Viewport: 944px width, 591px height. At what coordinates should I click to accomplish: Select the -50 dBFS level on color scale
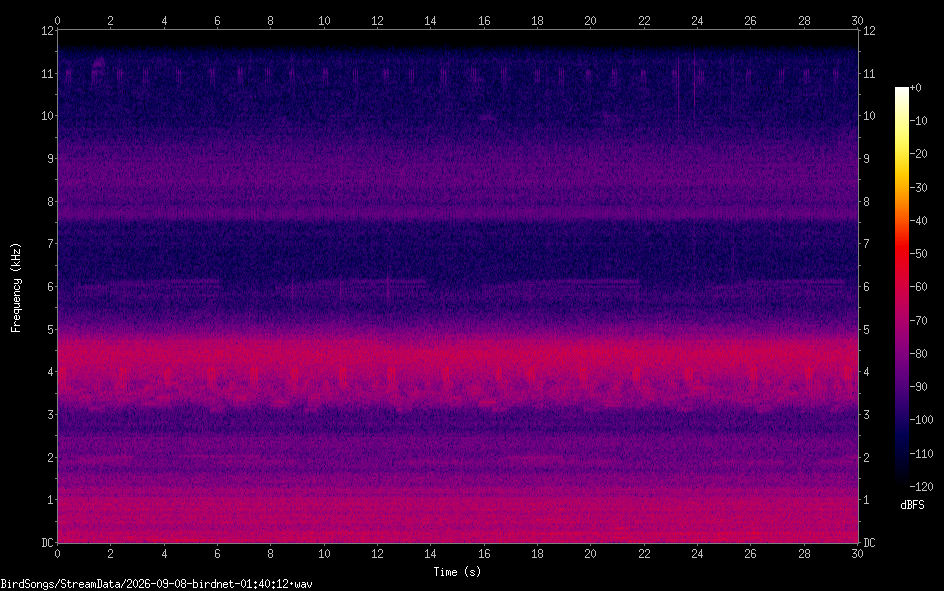pyautogui.click(x=919, y=253)
